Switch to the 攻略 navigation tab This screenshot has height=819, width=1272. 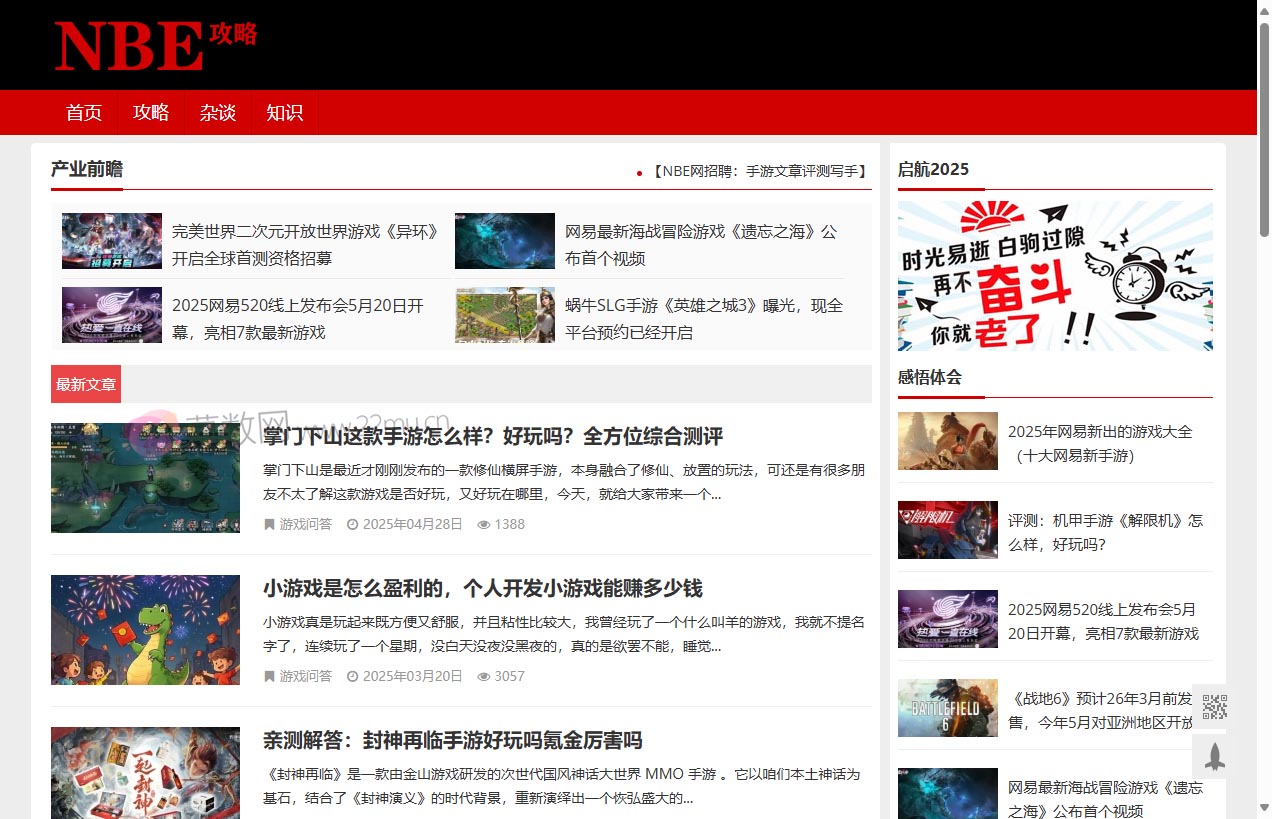tap(150, 113)
